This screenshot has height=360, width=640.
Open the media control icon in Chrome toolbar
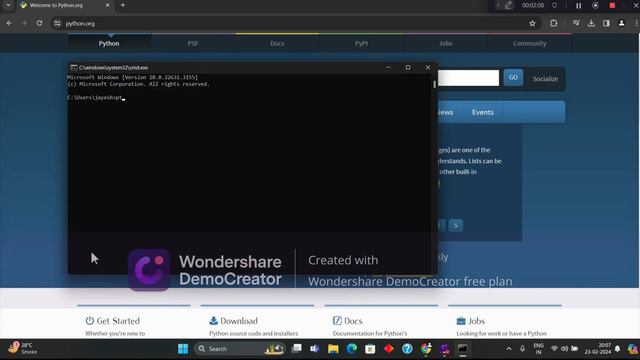coord(576,23)
